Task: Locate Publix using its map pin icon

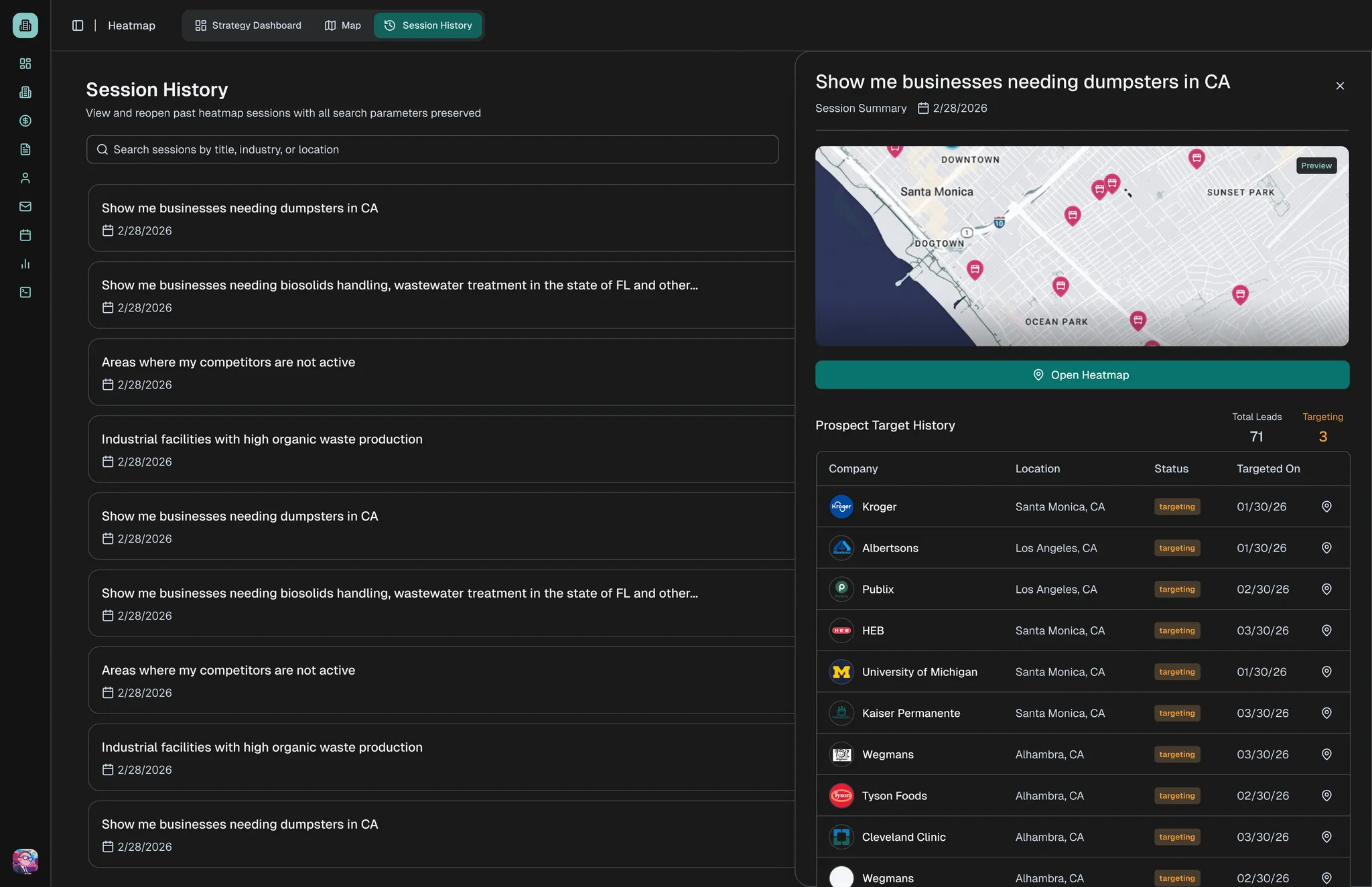Action: pos(1326,590)
